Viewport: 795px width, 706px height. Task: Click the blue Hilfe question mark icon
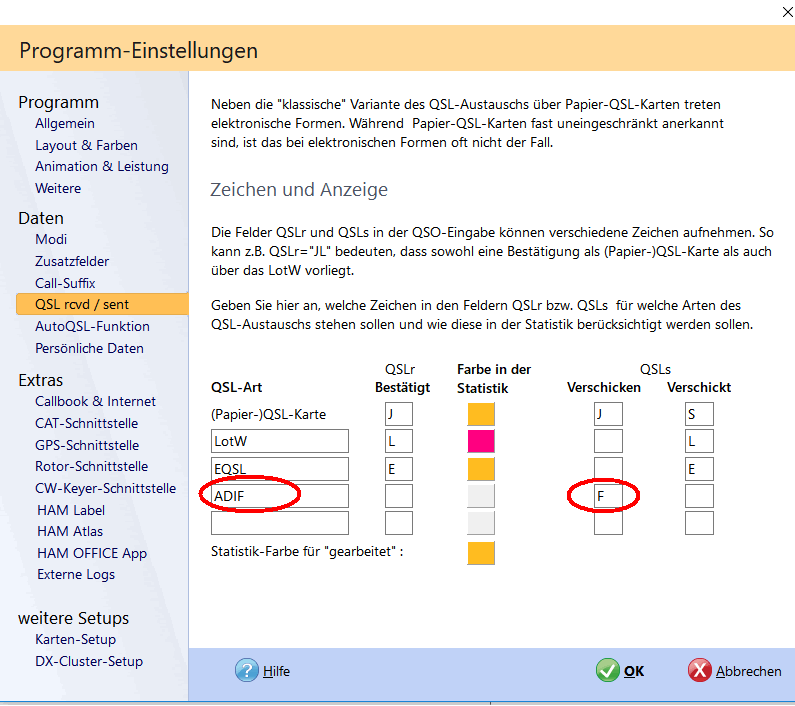[x=247, y=670]
